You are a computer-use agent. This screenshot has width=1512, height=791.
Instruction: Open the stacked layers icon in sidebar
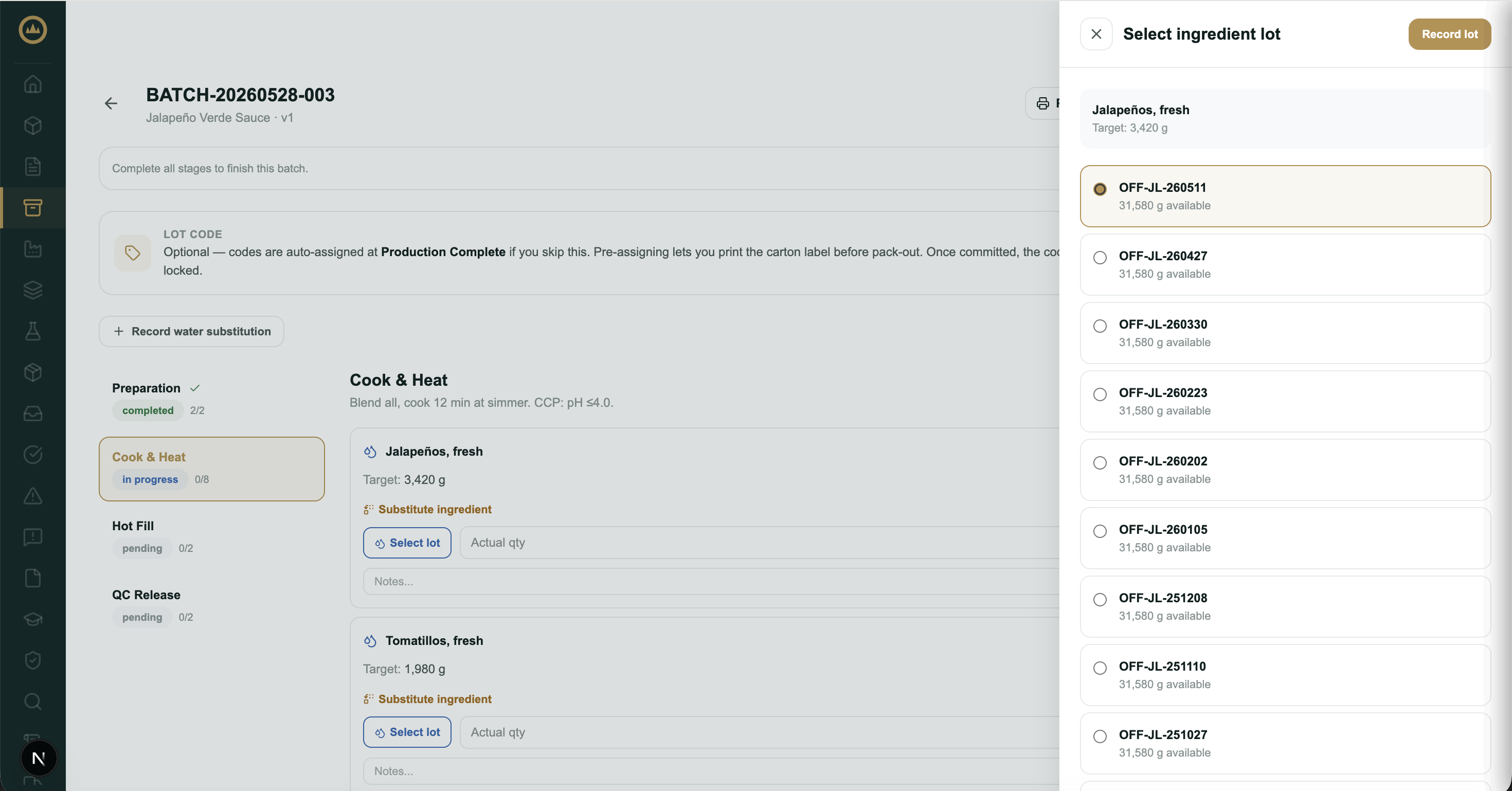33,290
